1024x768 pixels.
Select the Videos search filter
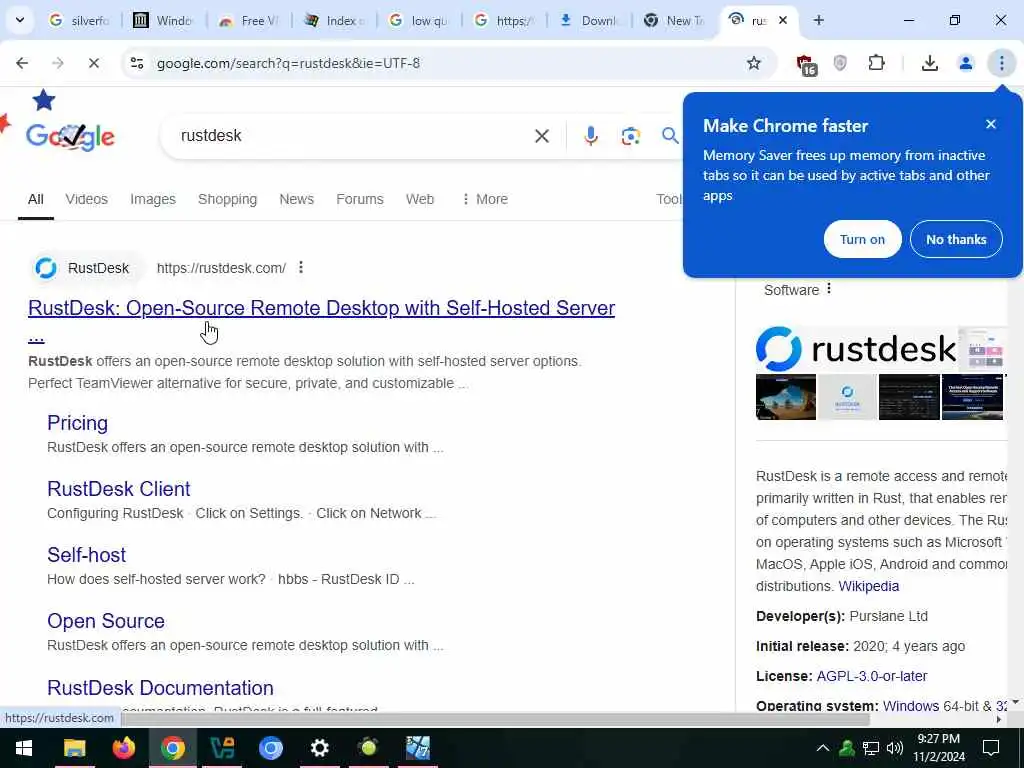tap(86, 199)
